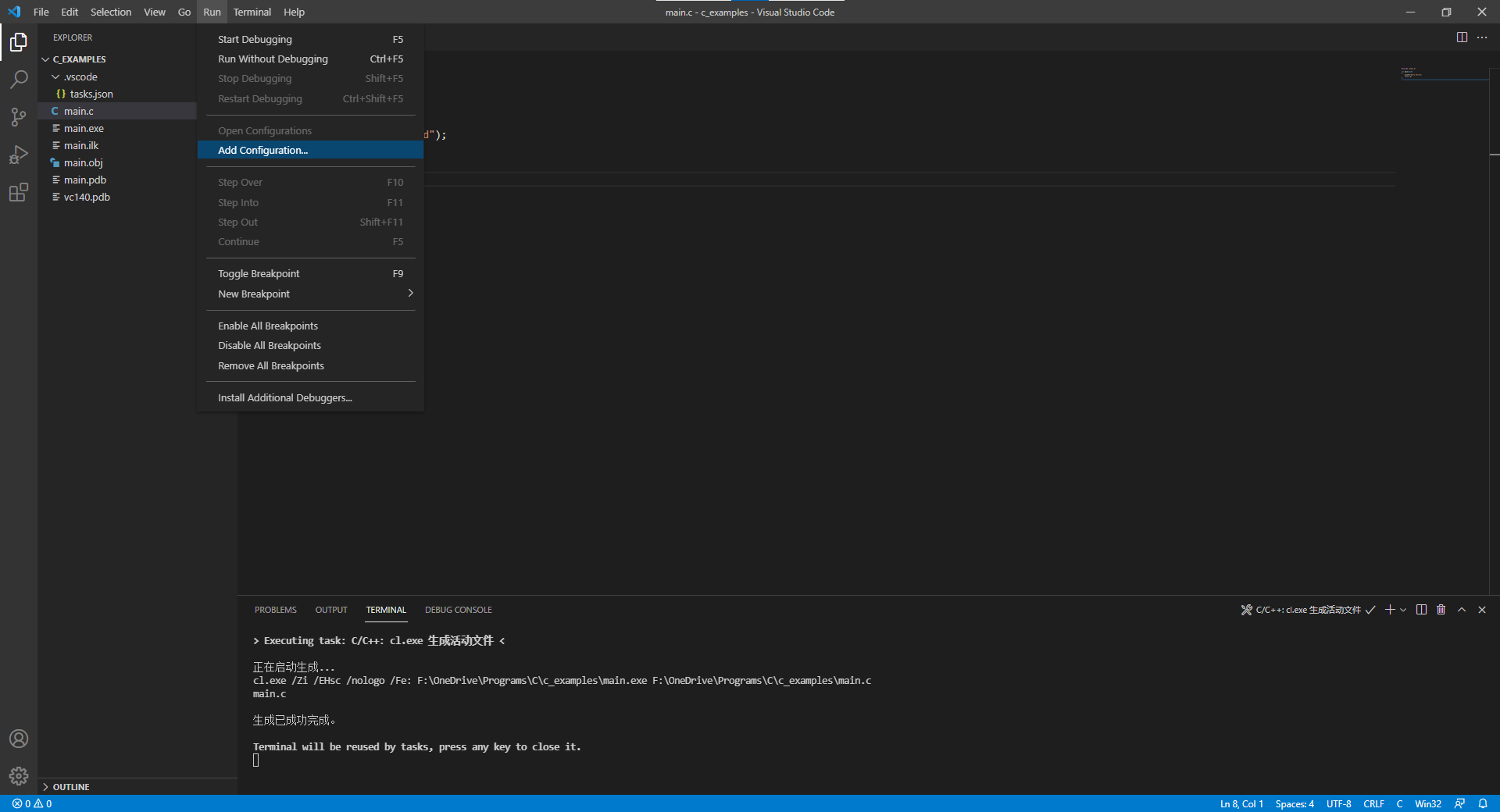The height and width of the screenshot is (812, 1500).
Task: Open the Explorer view in activity bar
Action: [x=19, y=41]
